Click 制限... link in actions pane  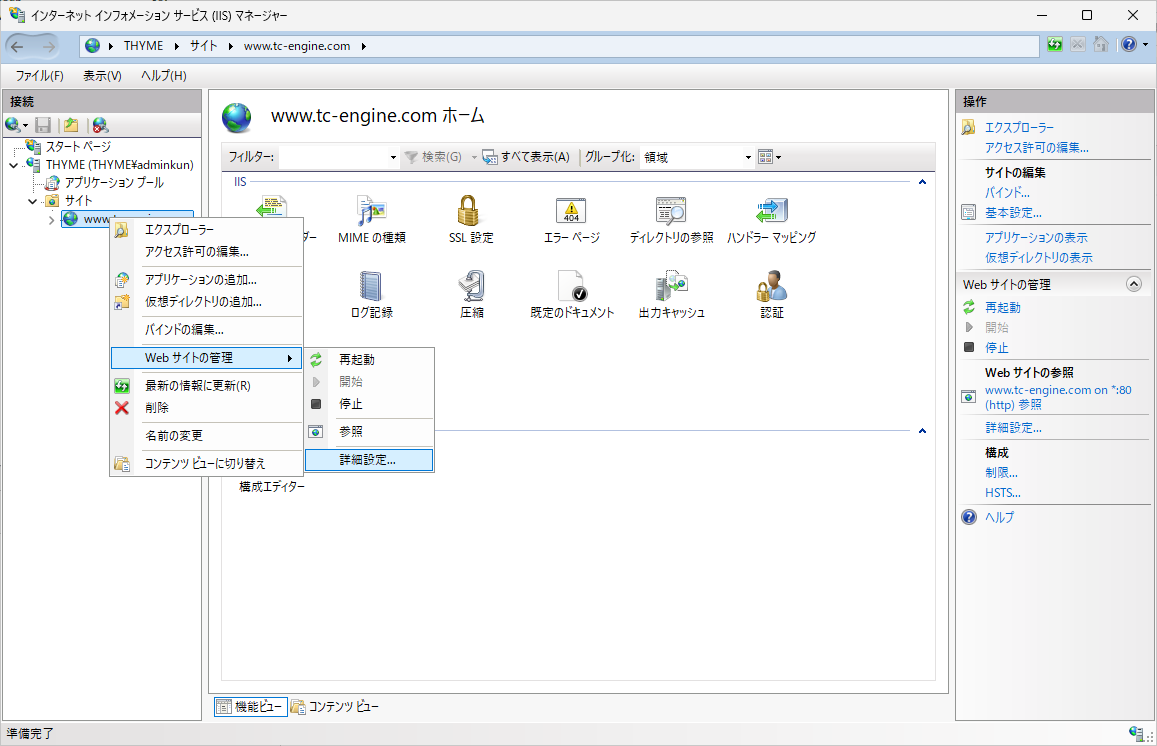(x=1001, y=472)
